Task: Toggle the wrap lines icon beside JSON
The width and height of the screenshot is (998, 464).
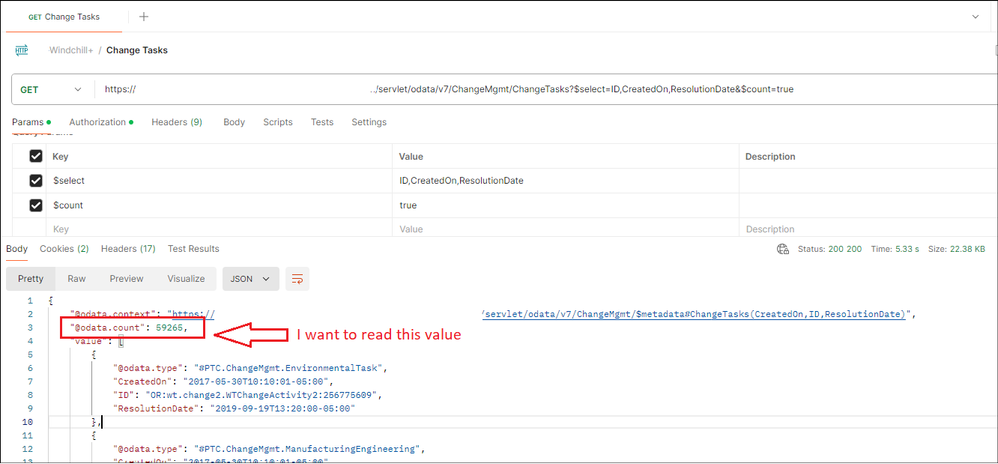Action: click(297, 279)
